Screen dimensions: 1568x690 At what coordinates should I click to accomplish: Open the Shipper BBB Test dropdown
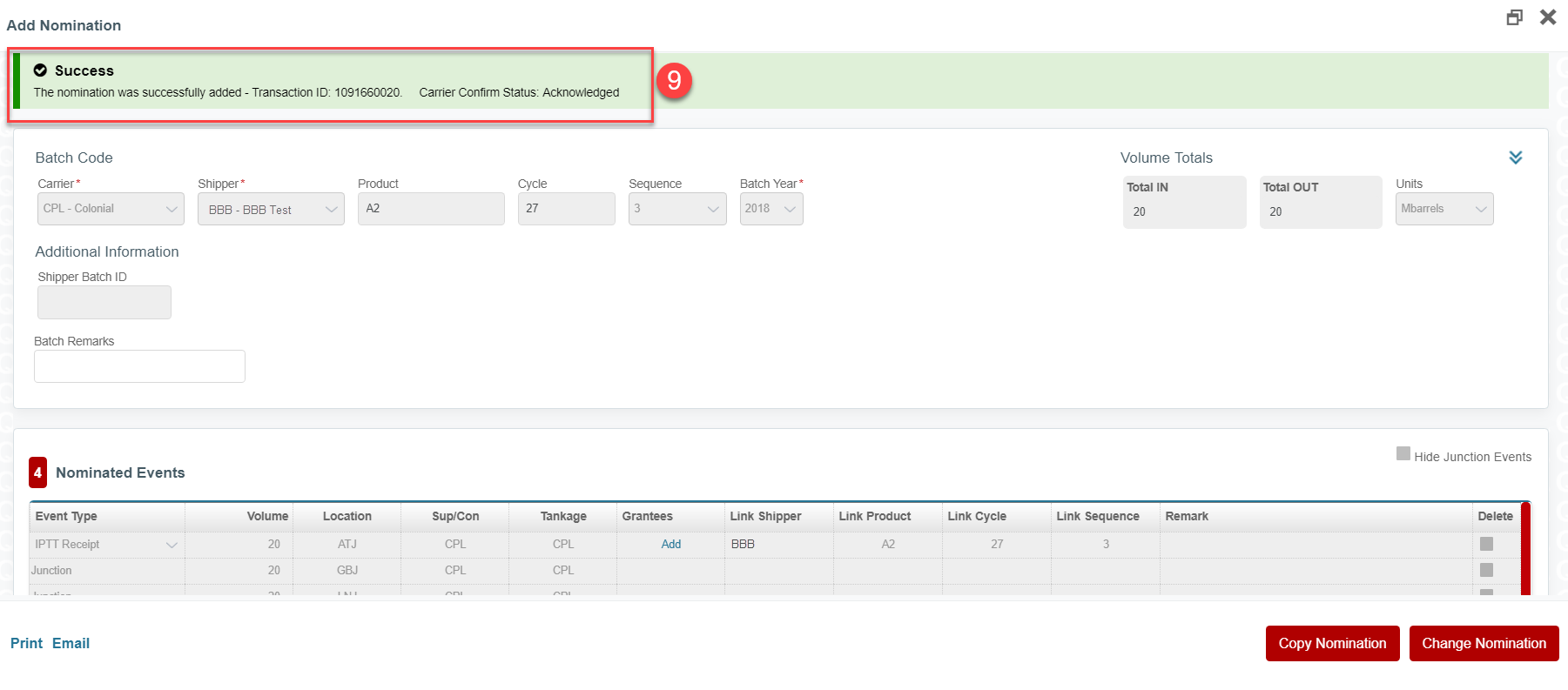coord(271,210)
